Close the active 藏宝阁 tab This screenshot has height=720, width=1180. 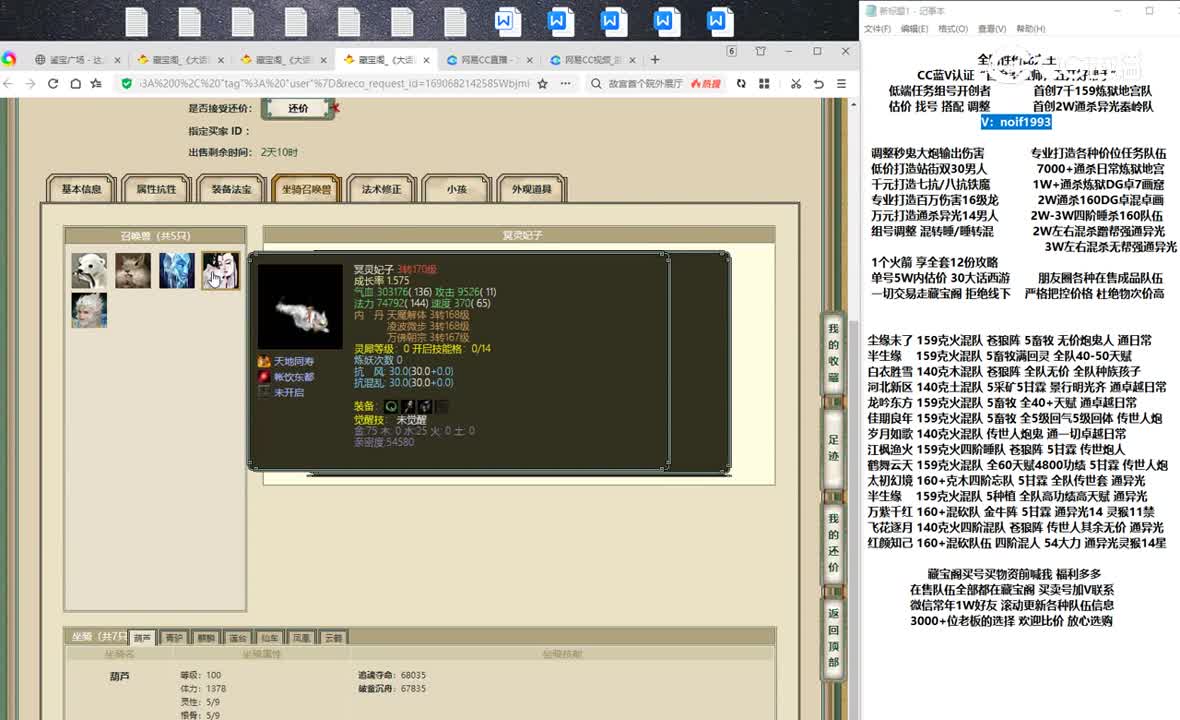tap(427, 60)
